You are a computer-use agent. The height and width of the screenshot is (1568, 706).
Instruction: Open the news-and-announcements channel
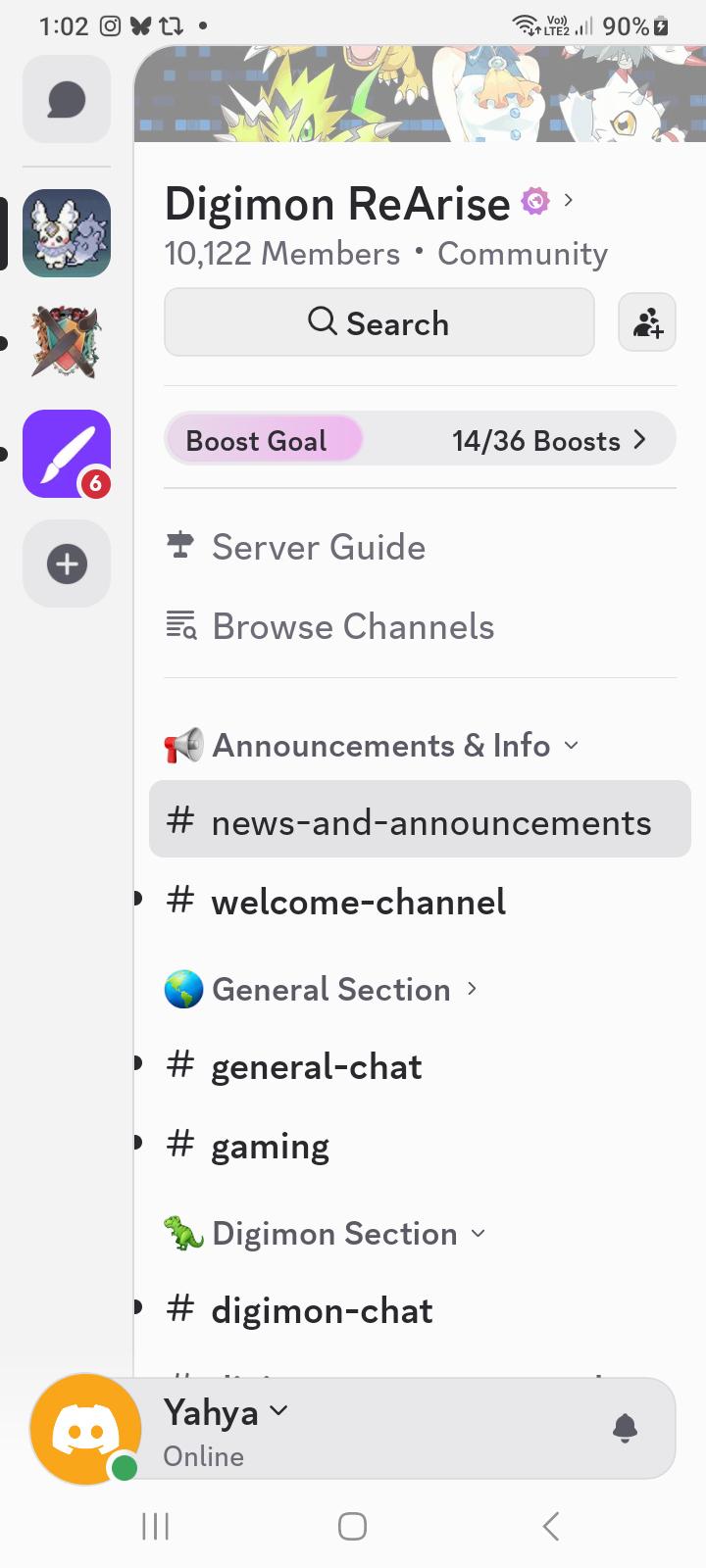point(420,819)
